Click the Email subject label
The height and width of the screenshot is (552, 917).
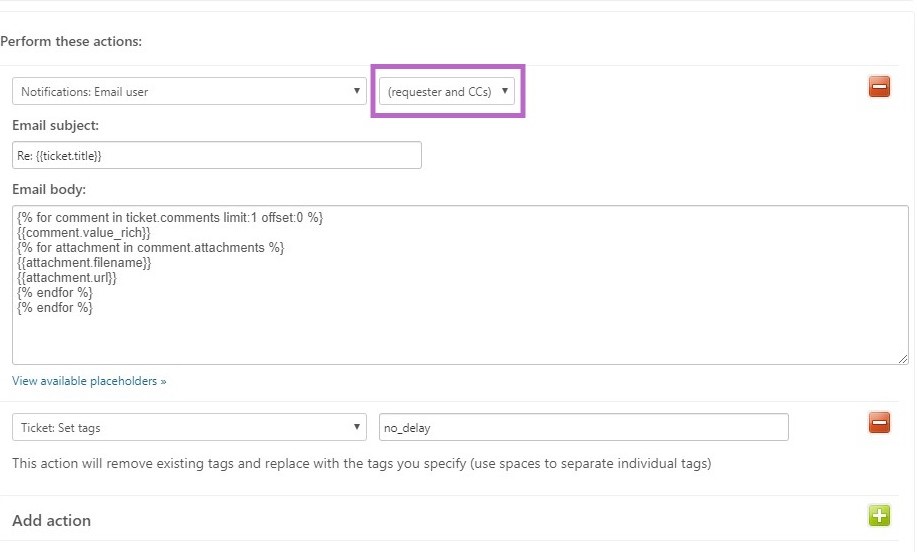click(55, 125)
